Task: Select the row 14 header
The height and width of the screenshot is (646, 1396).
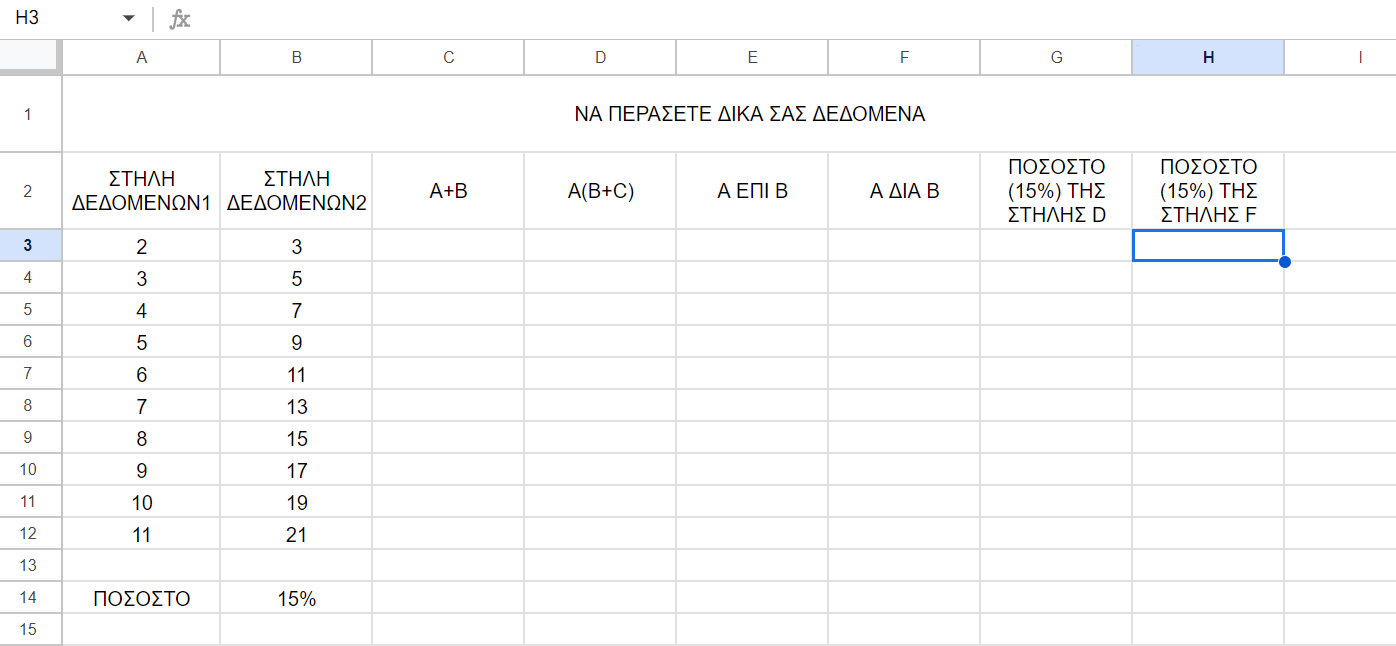Action: pos(30,598)
